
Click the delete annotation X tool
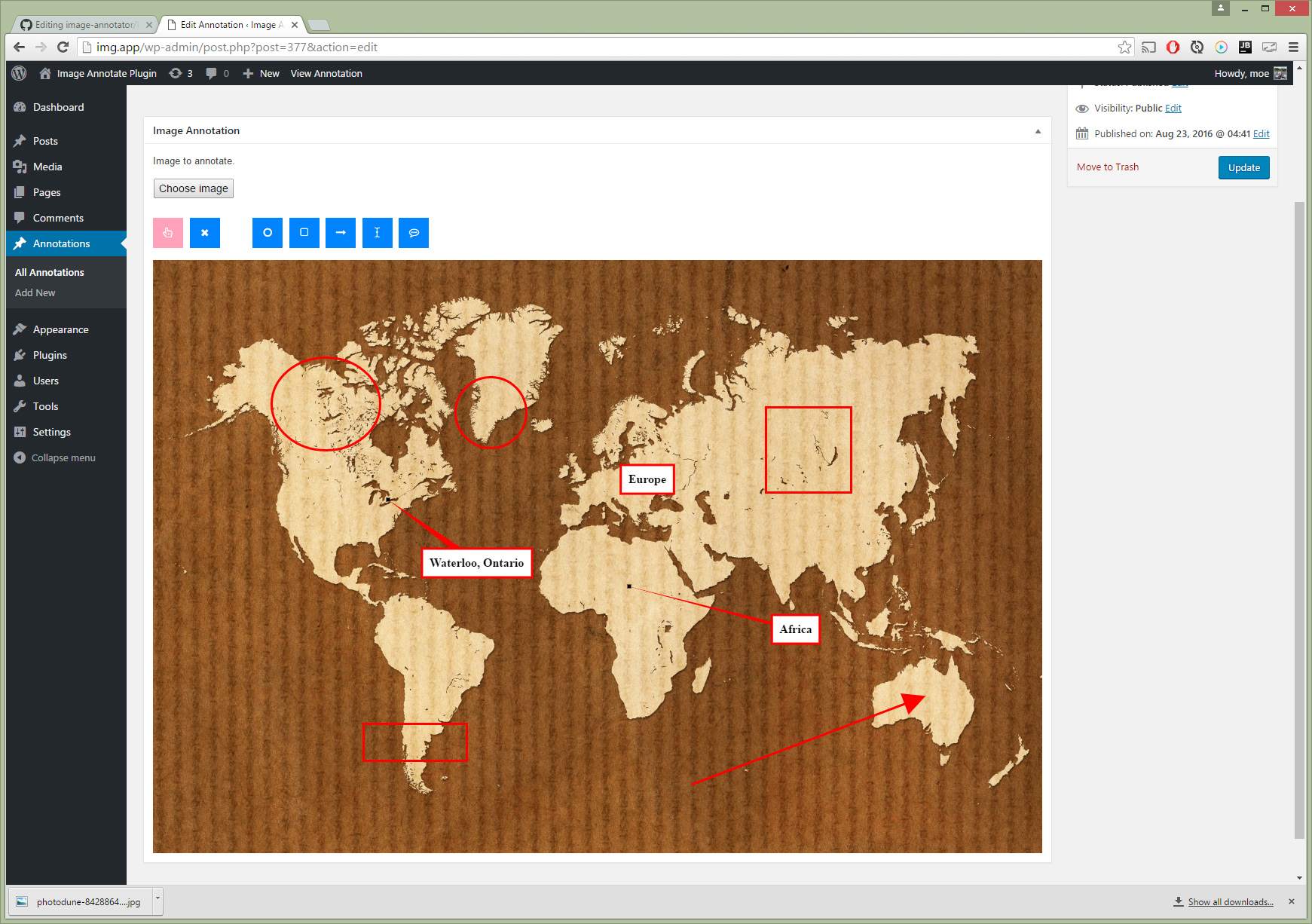click(205, 233)
